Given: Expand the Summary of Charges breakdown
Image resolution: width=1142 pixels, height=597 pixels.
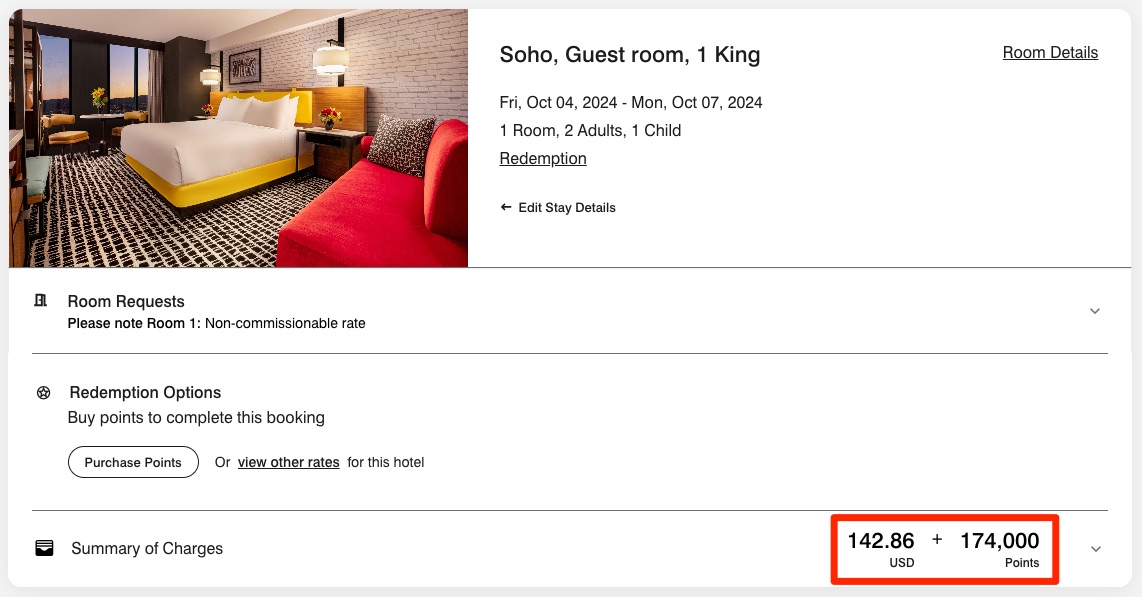Looking at the screenshot, I should click(1095, 548).
